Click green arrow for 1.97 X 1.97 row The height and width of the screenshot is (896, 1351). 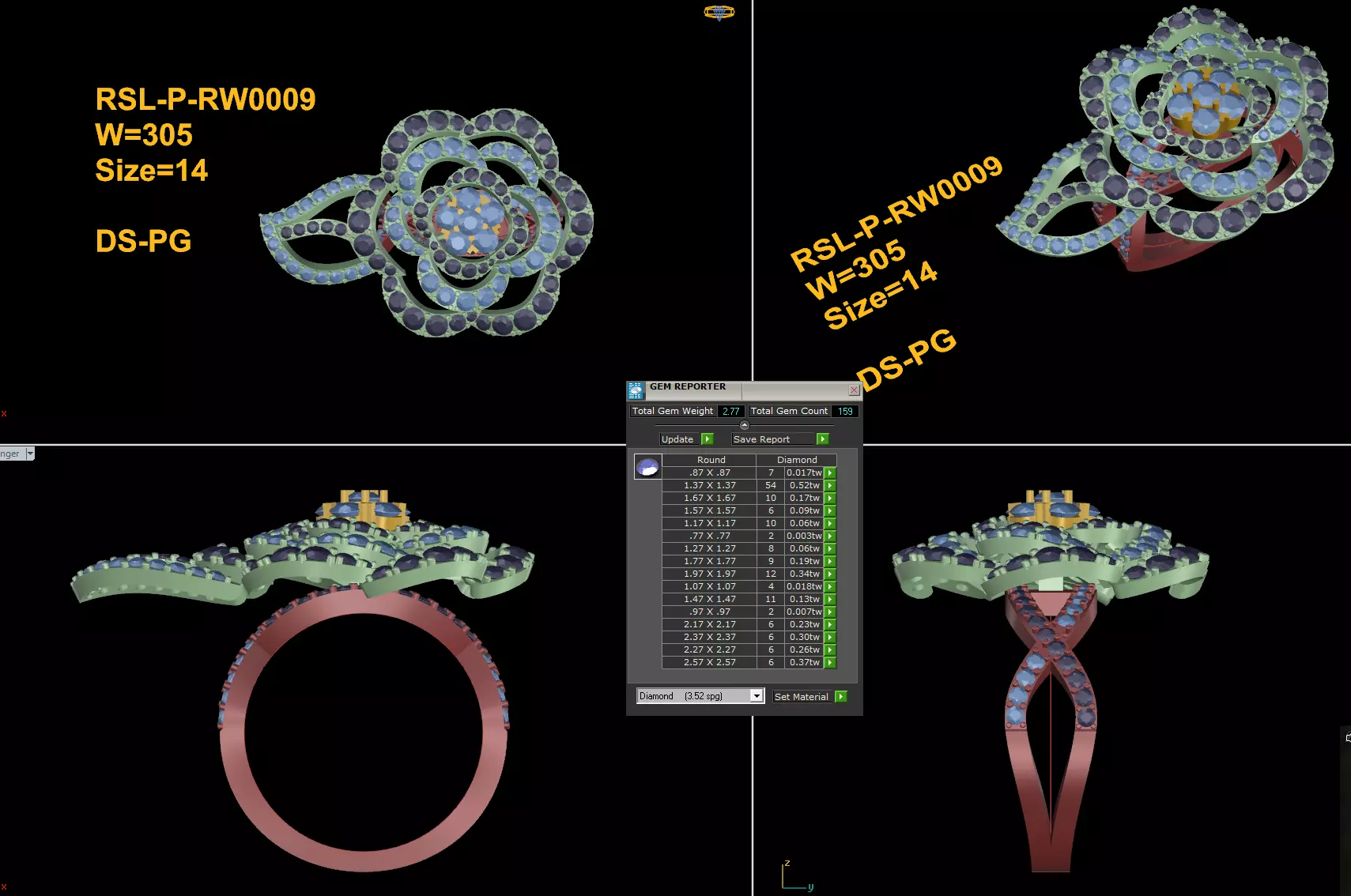[830, 574]
